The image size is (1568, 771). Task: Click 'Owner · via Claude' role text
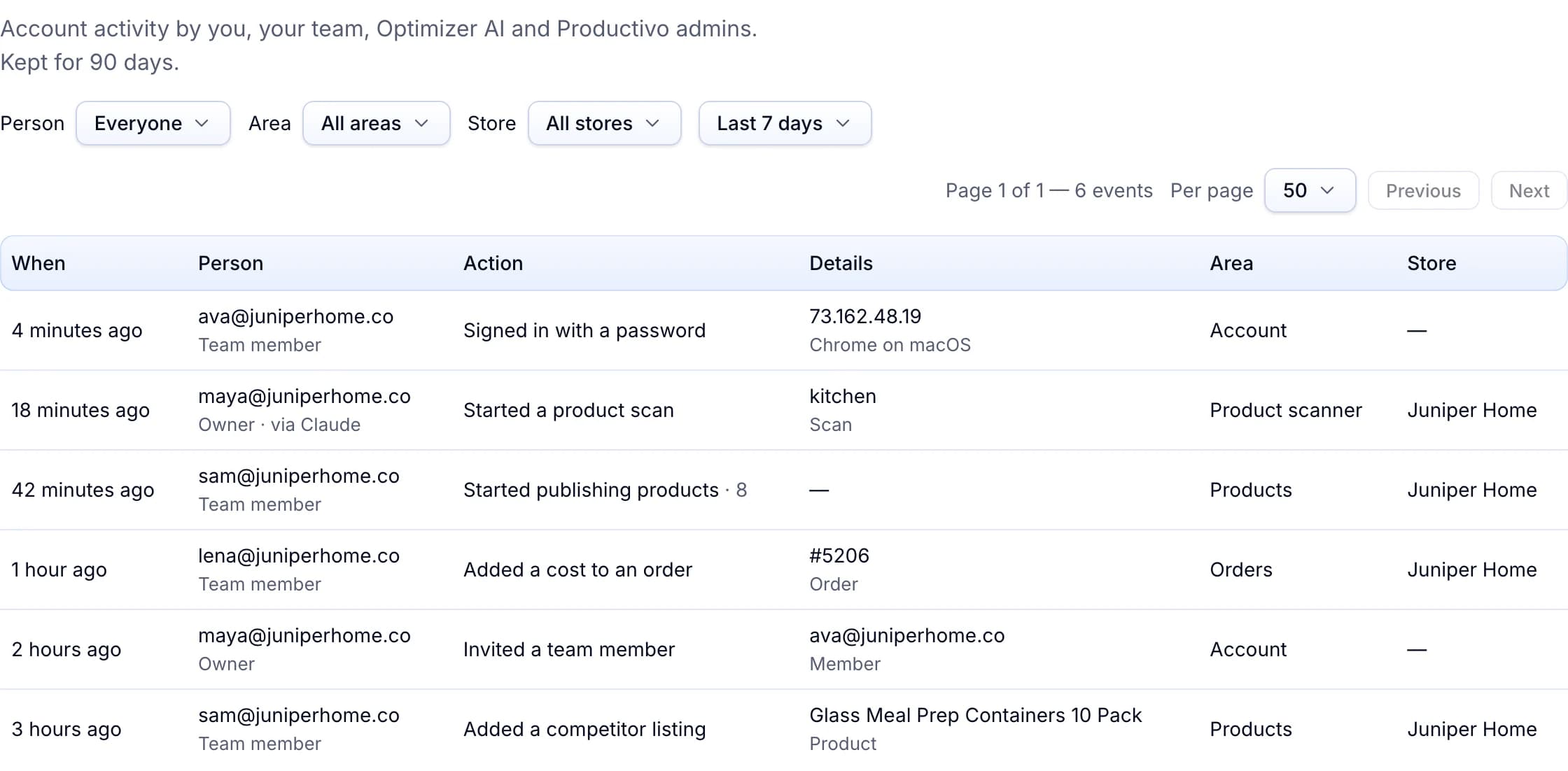pyautogui.click(x=279, y=425)
